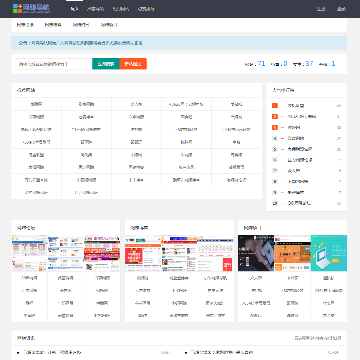360x360 pixels.
Task: Open the teal laptop illustration thumbnail
Action: click(329, 253)
